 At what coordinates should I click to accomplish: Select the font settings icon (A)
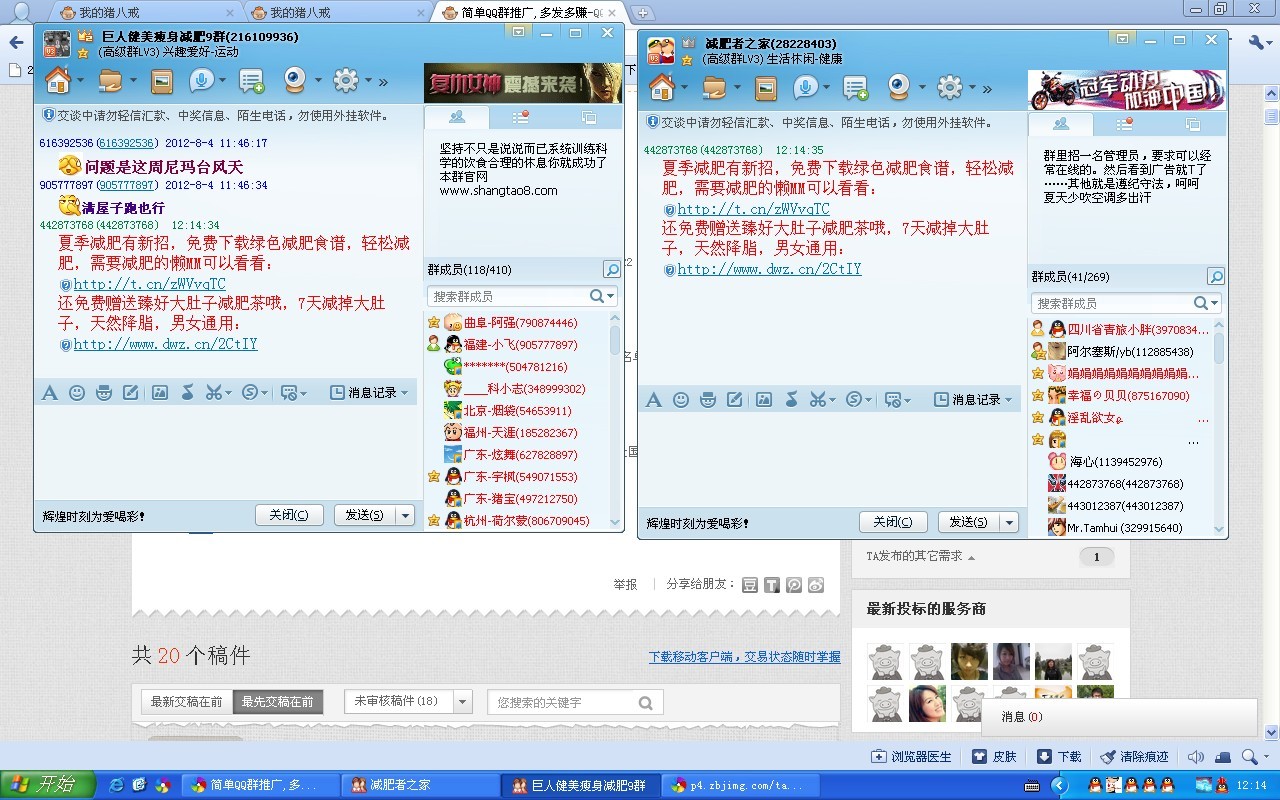(x=50, y=393)
